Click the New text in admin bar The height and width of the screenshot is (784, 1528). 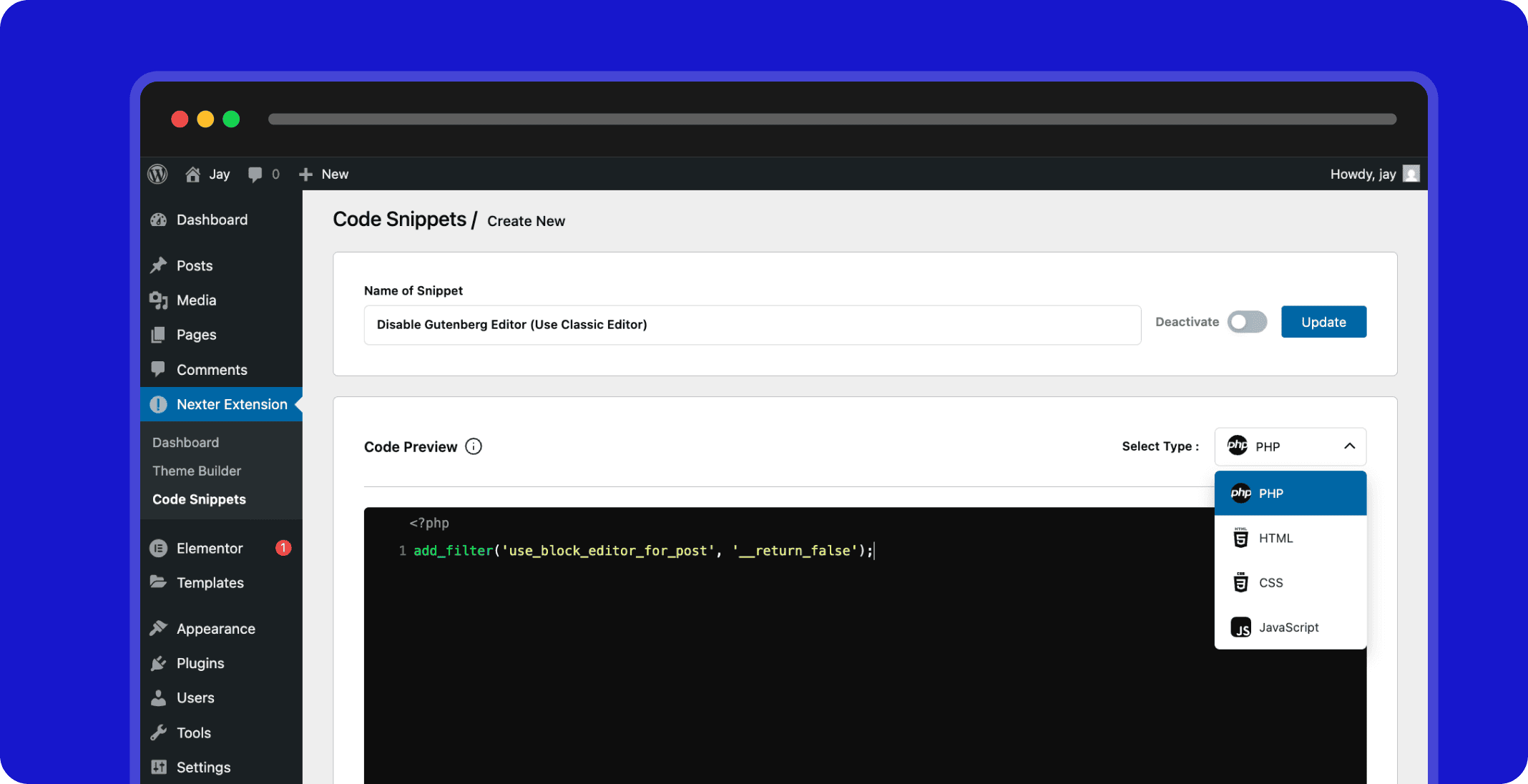click(x=335, y=175)
